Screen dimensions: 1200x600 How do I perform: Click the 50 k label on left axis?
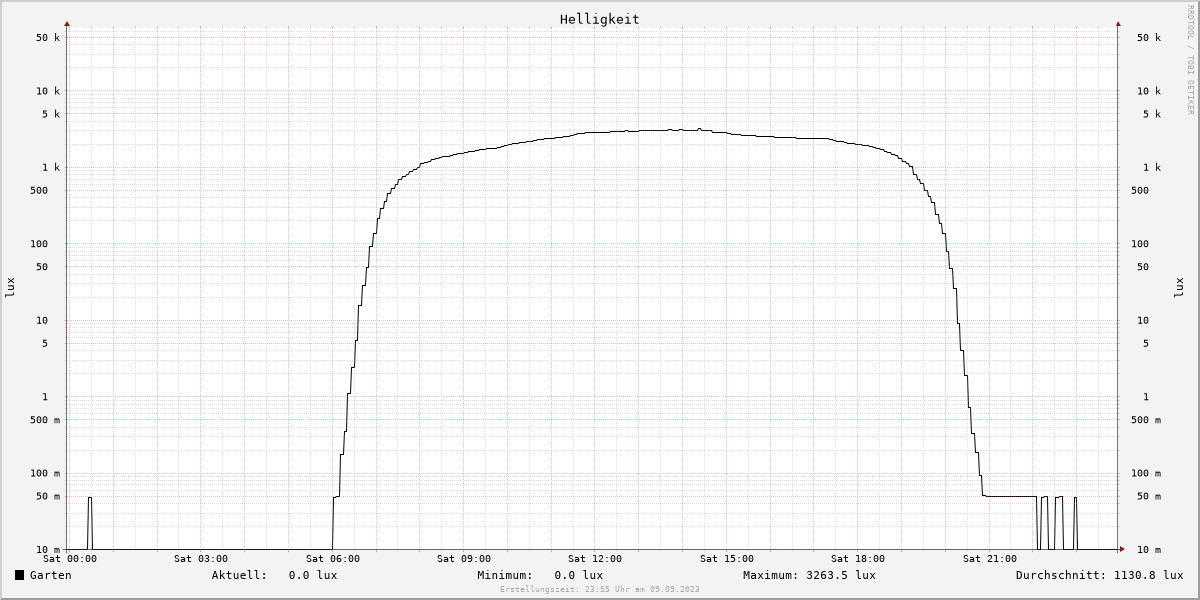(x=48, y=38)
